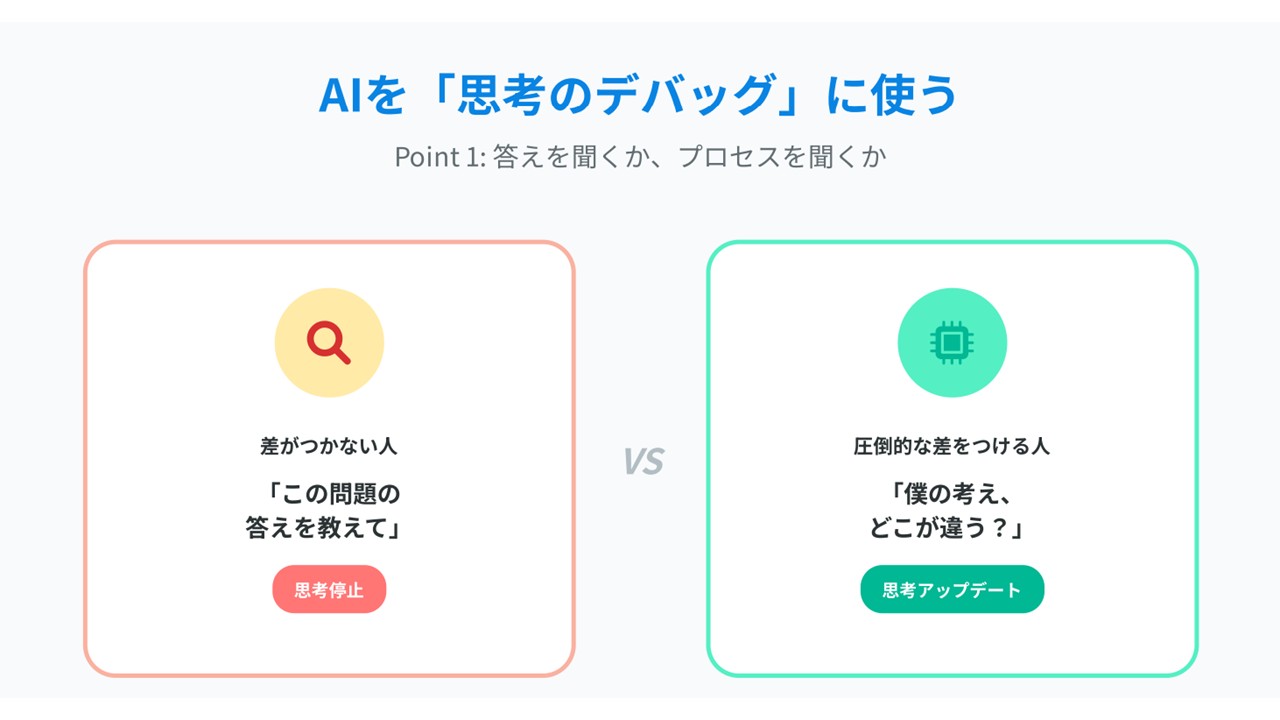1280x720 pixels.
Task: Click the Point 1 label in subtitle
Action: (438, 157)
